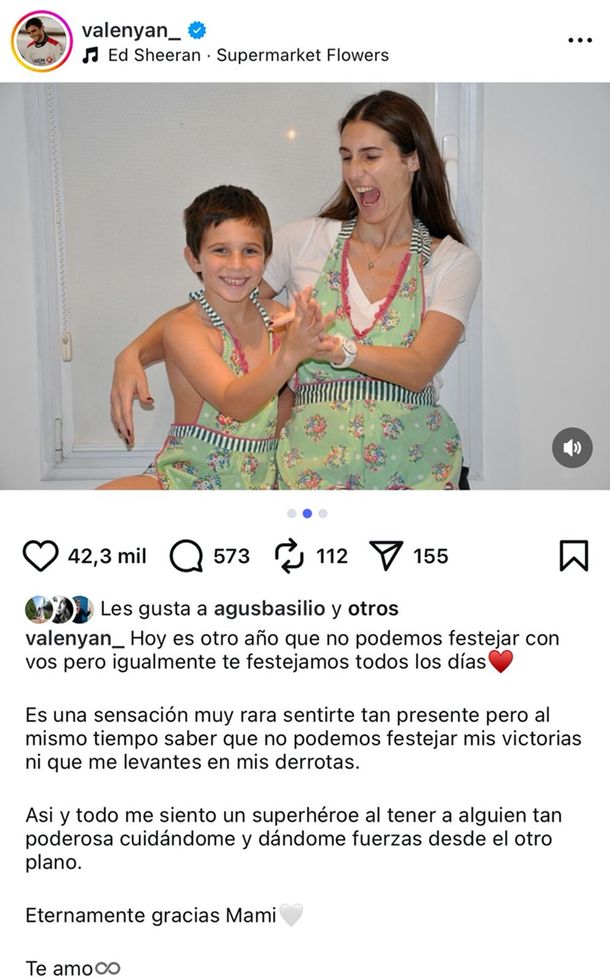Mute the post audio with speaker icon
The image size is (610, 978).
click(x=572, y=447)
